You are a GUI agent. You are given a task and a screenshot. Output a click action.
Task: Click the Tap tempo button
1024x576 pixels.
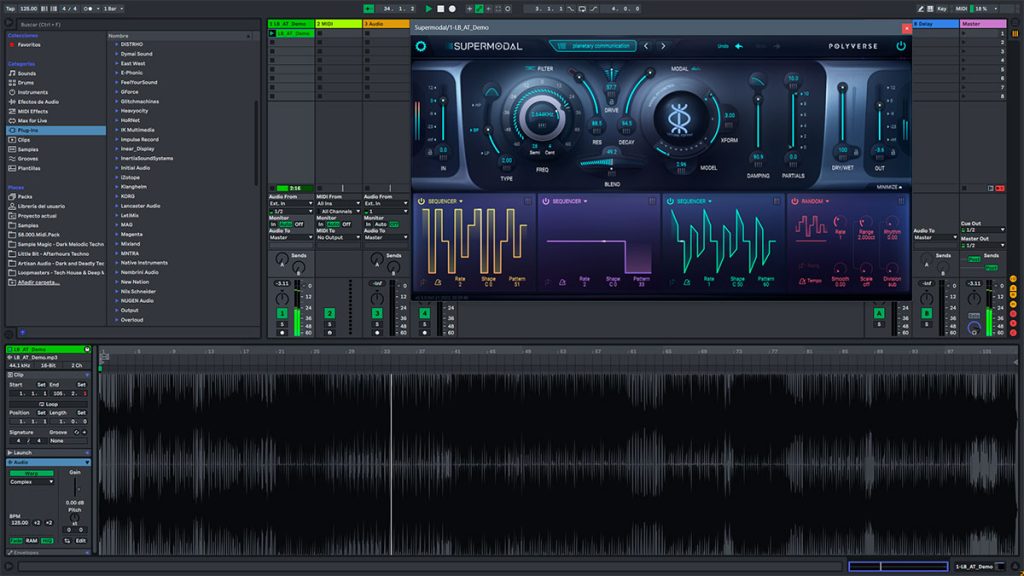10,9
